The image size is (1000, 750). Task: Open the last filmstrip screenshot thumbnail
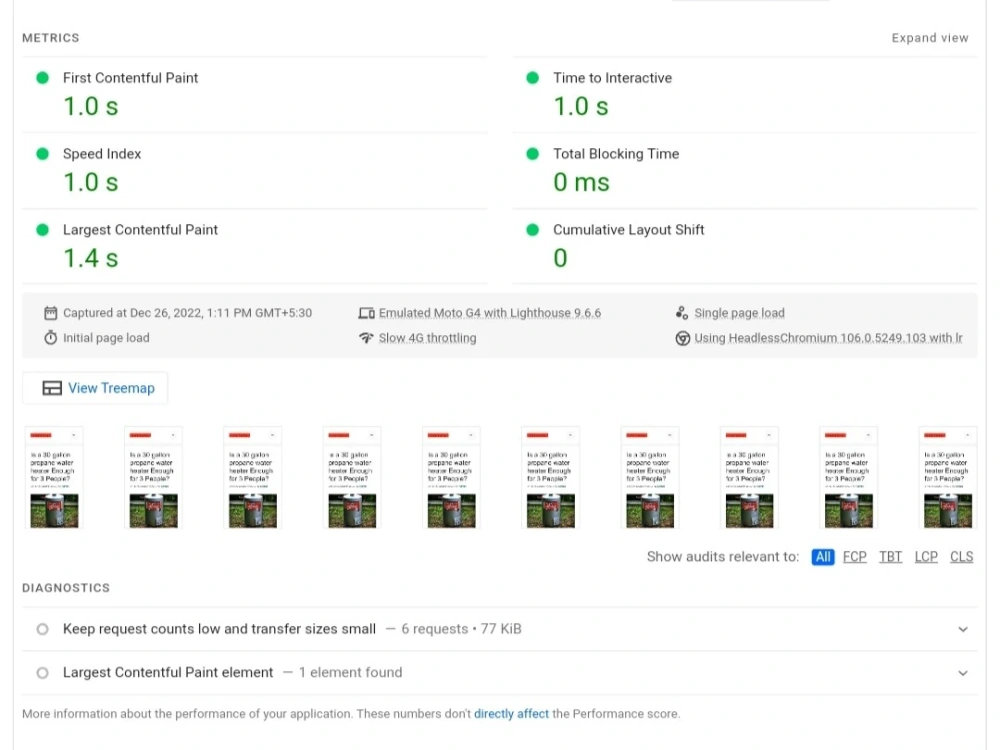click(948, 478)
